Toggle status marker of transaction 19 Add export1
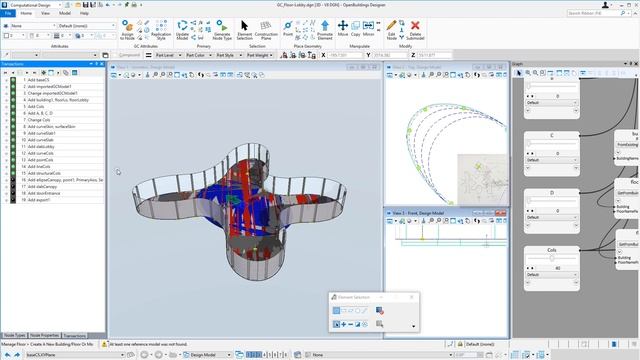 pyautogui.click(x=13, y=200)
